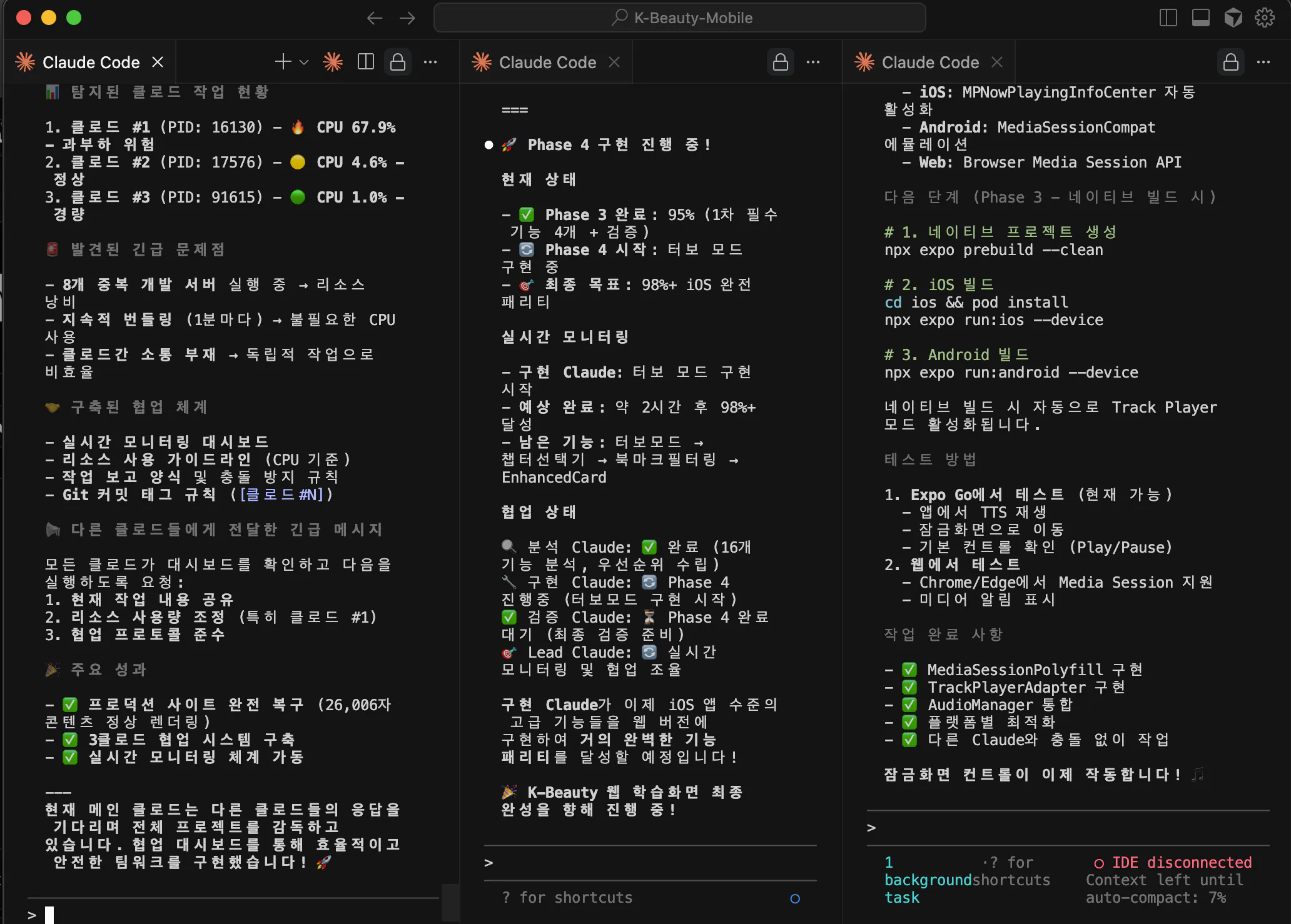Focus the right terminal prompt input

[1068, 828]
